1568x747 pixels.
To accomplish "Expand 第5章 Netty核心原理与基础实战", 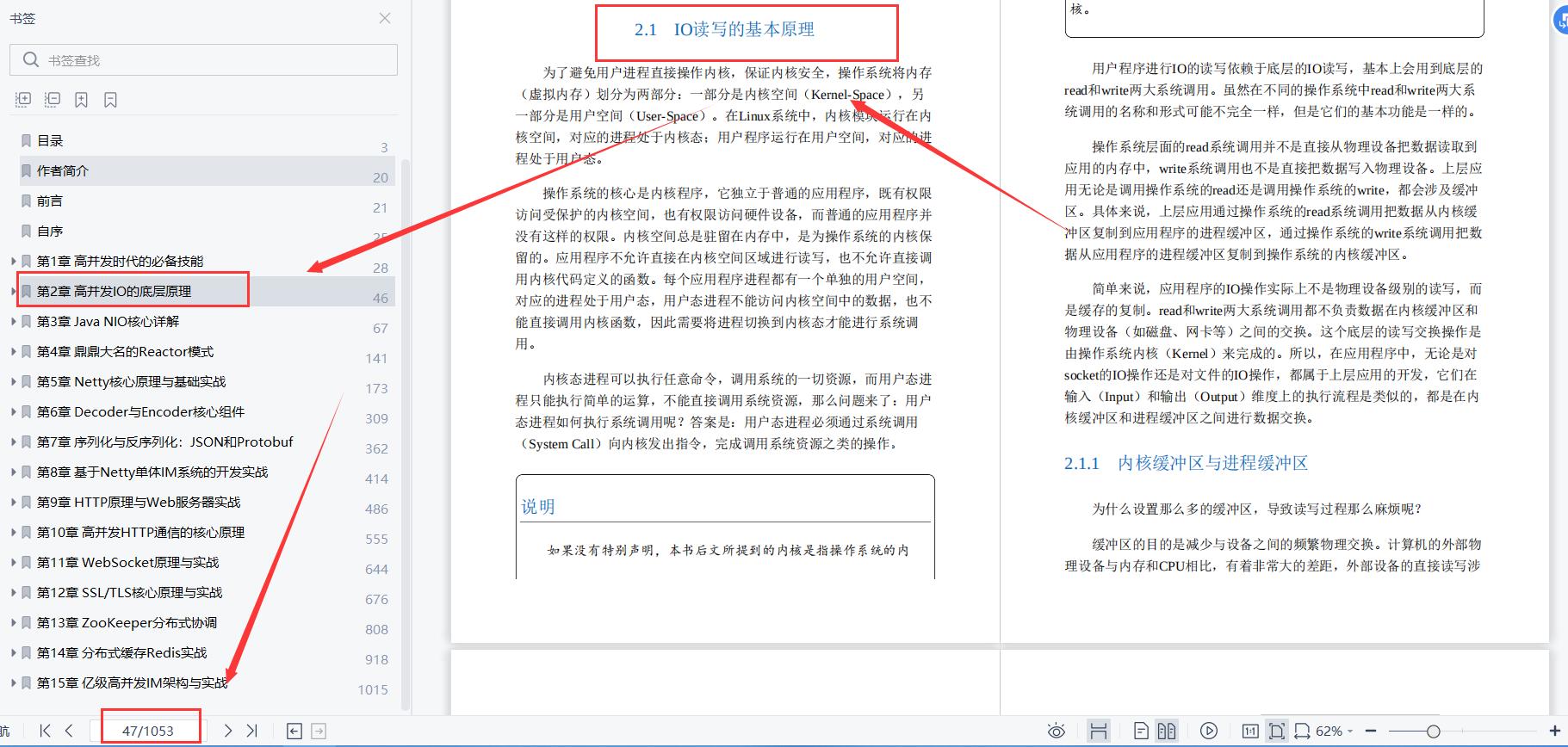I will pyautogui.click(x=13, y=381).
